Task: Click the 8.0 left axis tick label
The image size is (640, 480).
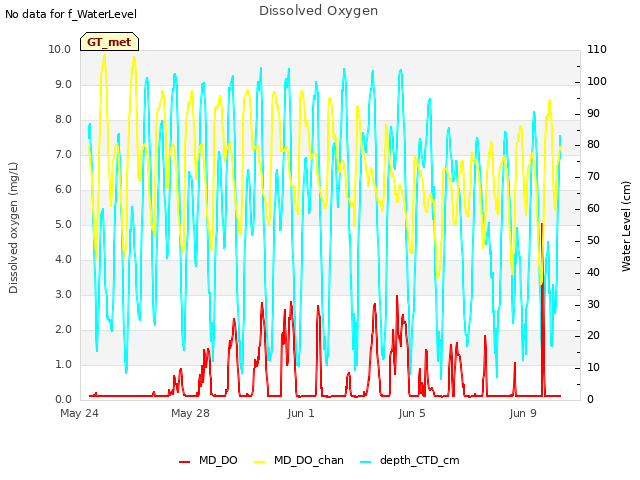Action: point(63,120)
